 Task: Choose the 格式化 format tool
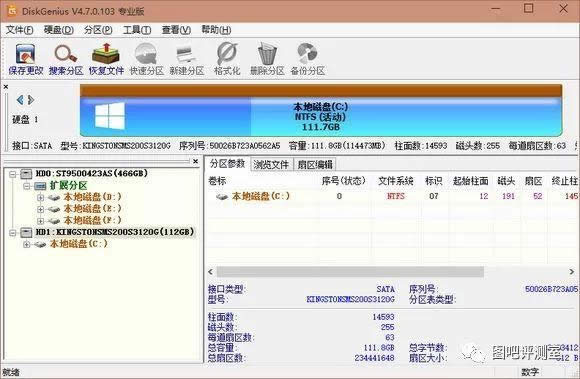[x=227, y=59]
